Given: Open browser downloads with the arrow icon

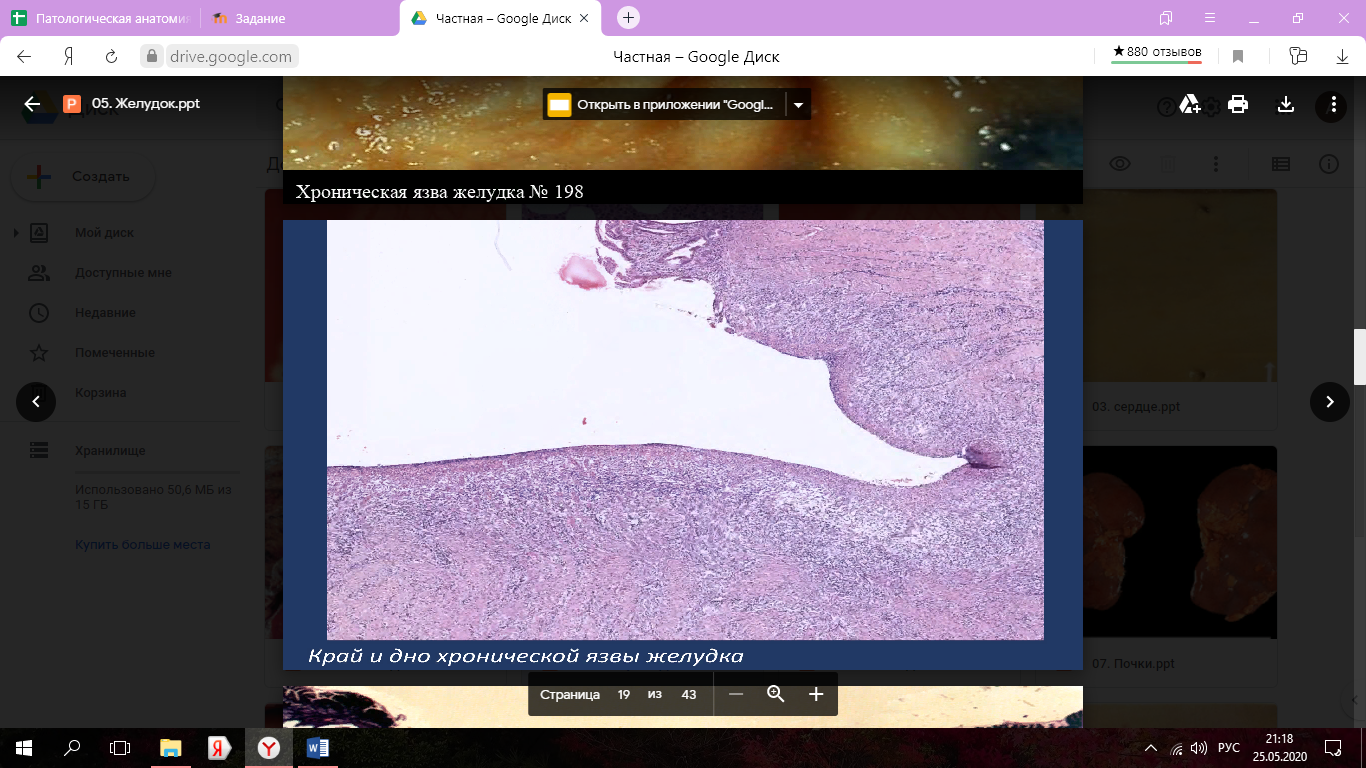Looking at the screenshot, I should coord(1343,57).
